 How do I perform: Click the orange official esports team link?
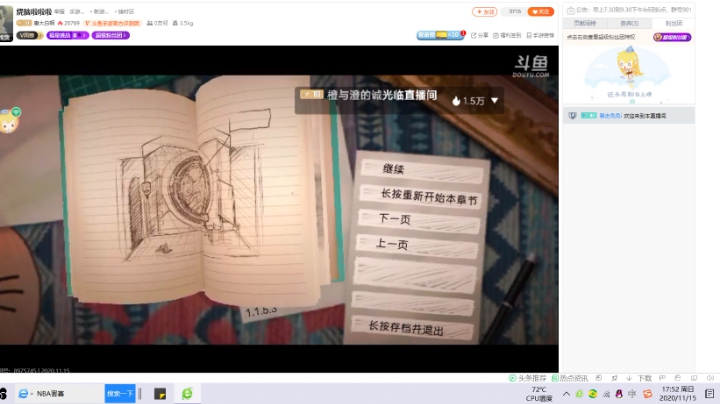point(112,23)
